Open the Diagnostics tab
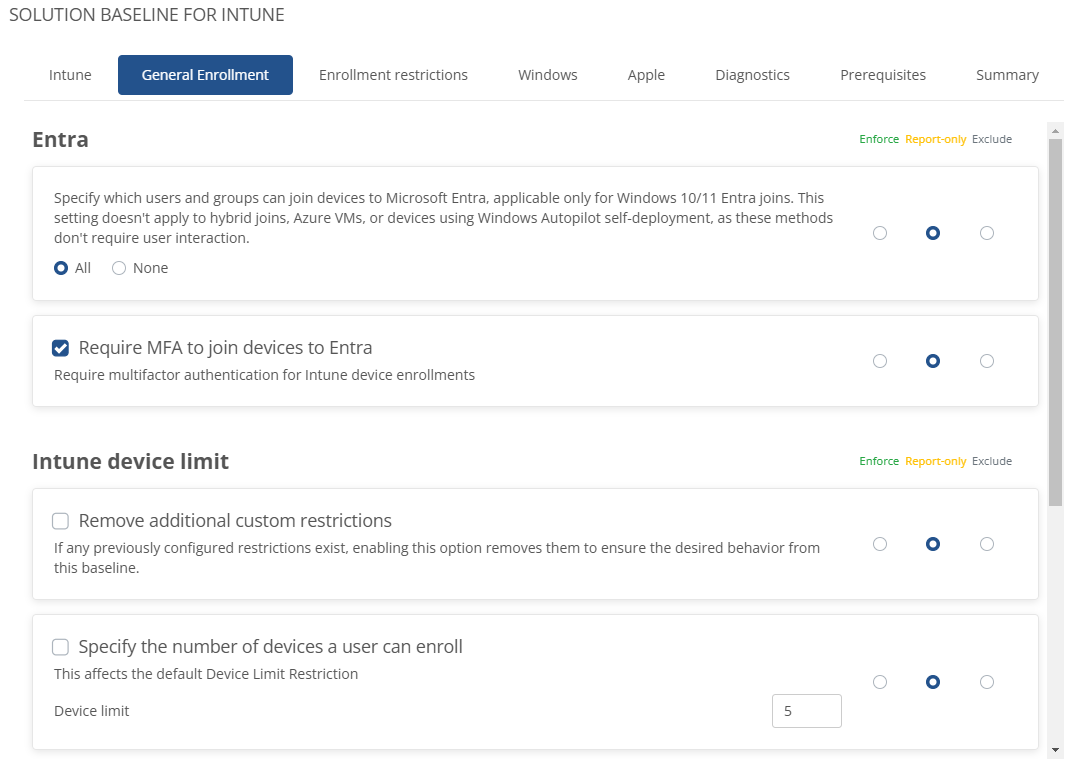This screenshot has height=762, width=1077. point(752,75)
